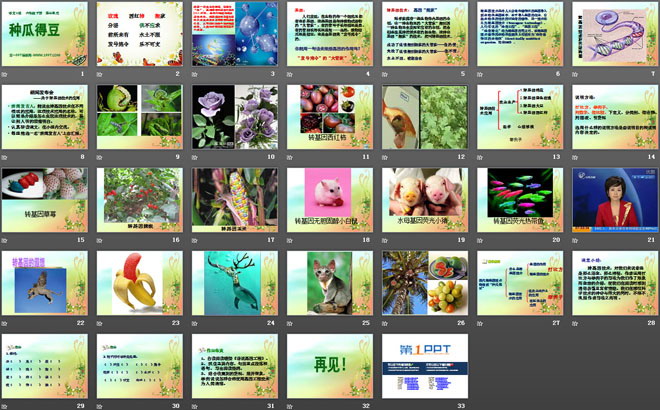Select the 转基因草莓 strawberry slide

coord(45,200)
